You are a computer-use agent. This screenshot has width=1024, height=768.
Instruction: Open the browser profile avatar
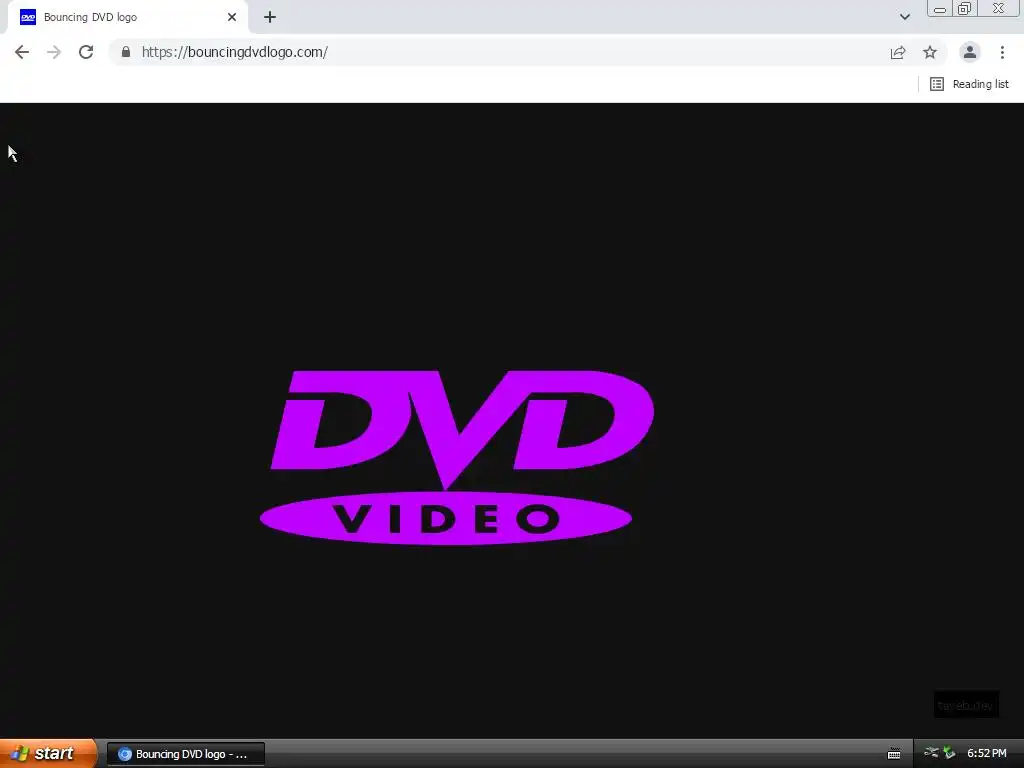pos(970,52)
